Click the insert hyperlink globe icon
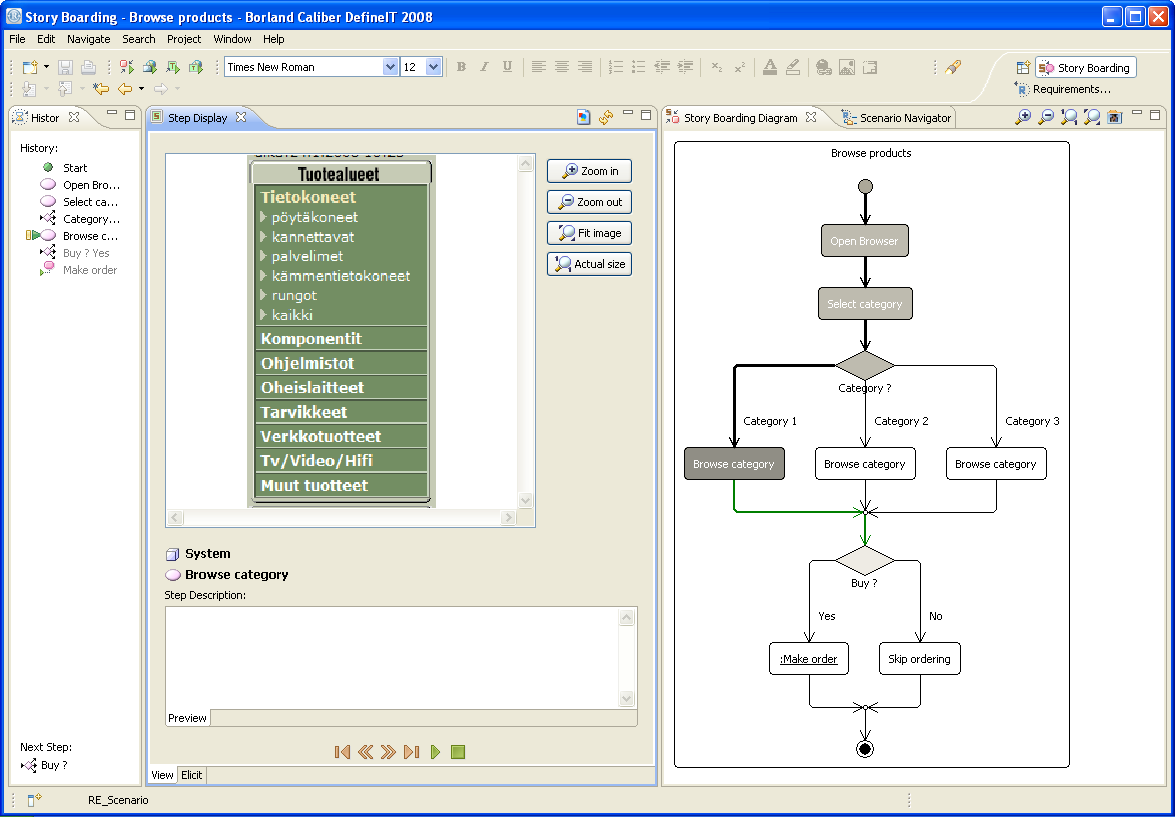 pos(824,67)
